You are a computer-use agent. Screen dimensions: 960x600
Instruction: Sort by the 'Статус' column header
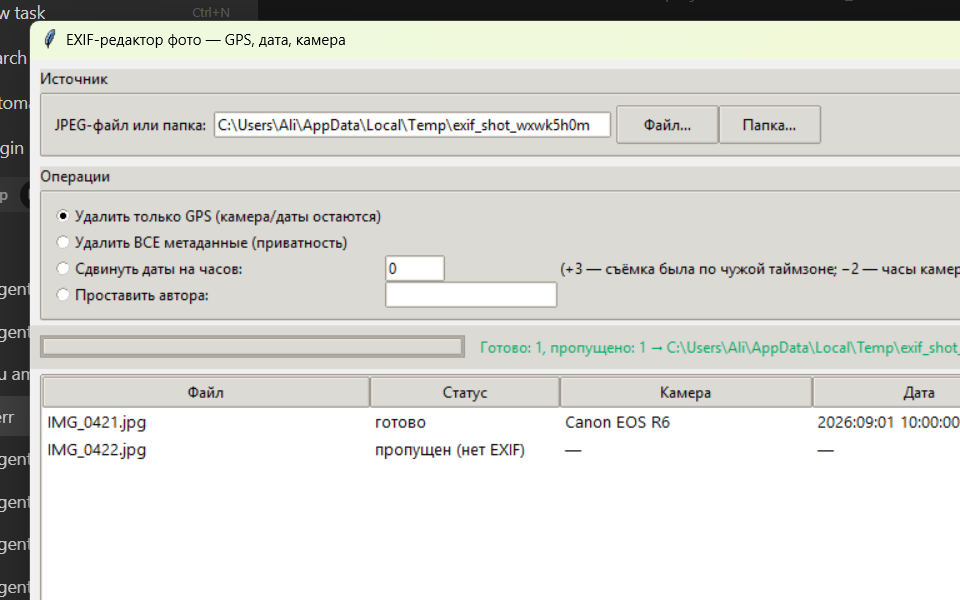[x=465, y=392]
